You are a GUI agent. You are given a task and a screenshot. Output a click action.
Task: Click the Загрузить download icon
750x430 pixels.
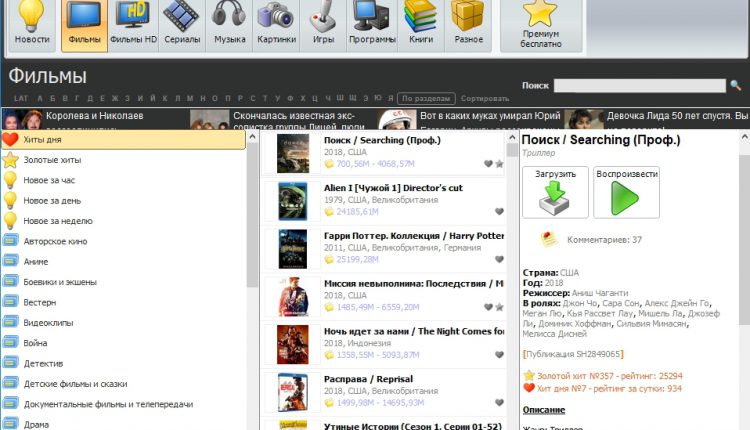tap(555, 192)
